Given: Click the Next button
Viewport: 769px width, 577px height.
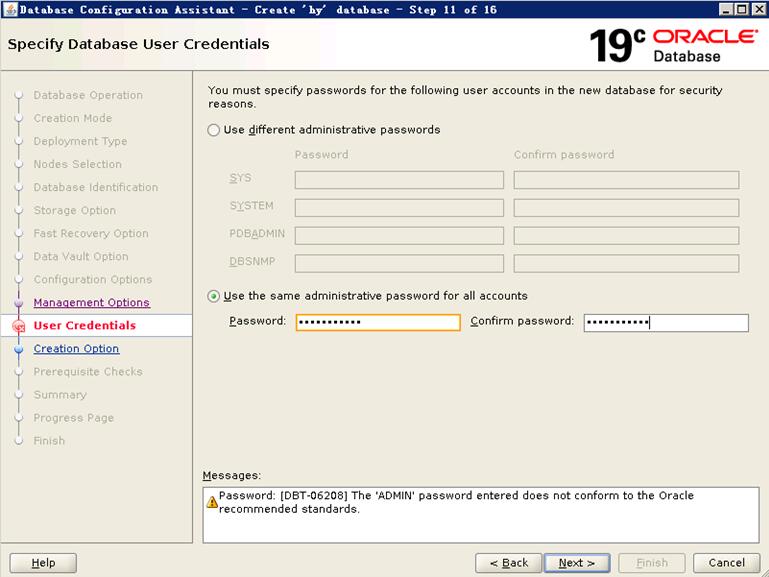Looking at the screenshot, I should tap(577, 563).
